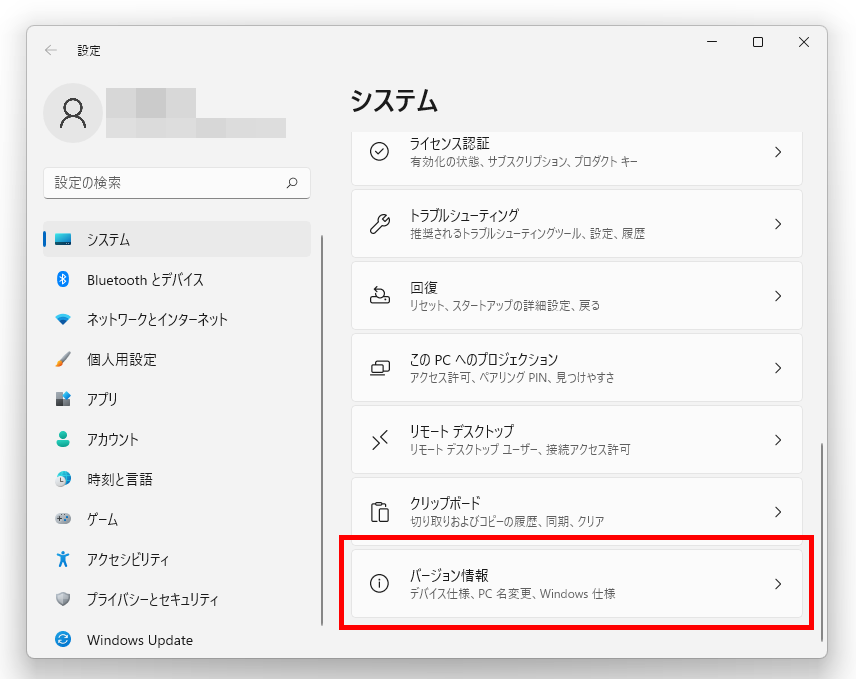The width and height of the screenshot is (856, 679).
Task: Open Bluetooth とデバイス category
Action: point(177,279)
